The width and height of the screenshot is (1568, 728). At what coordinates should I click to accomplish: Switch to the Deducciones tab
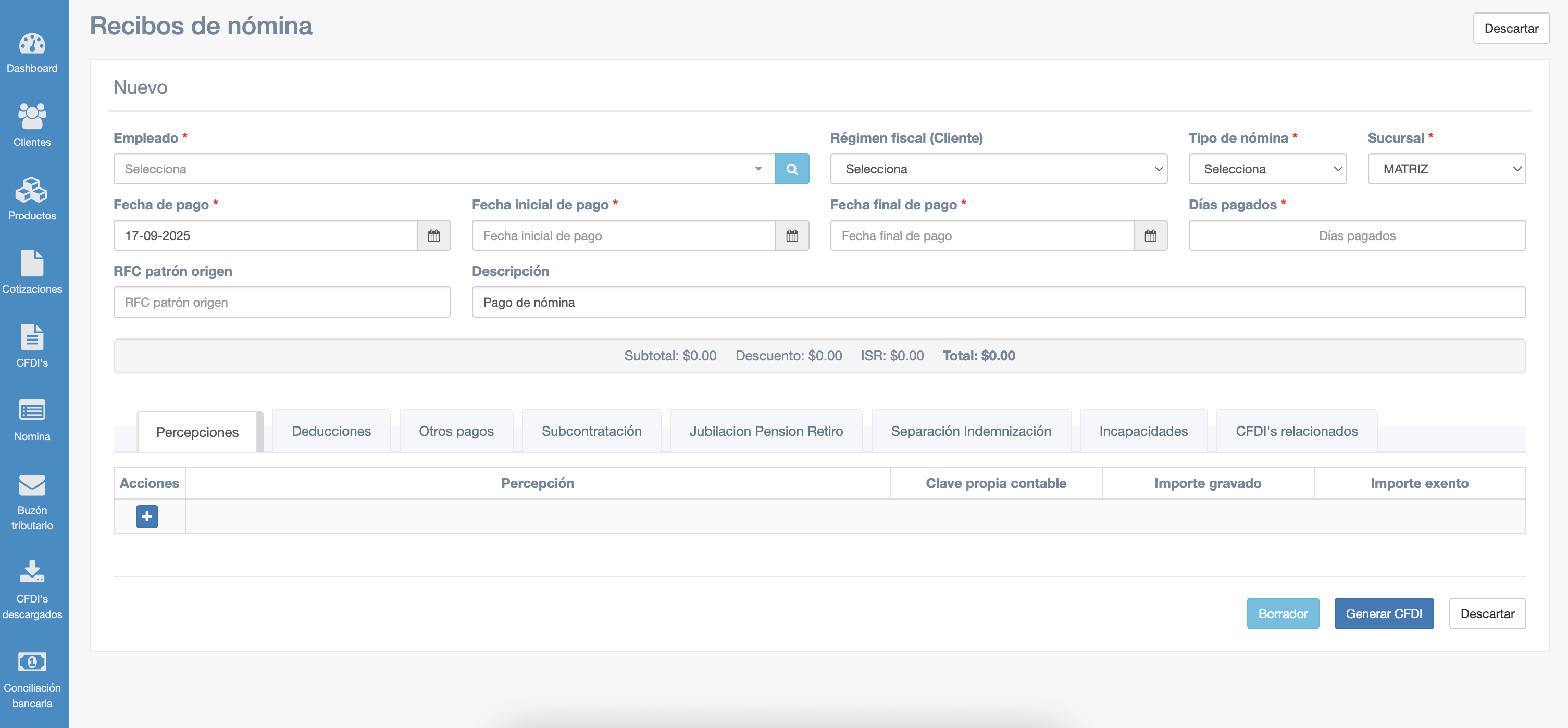[x=331, y=432]
